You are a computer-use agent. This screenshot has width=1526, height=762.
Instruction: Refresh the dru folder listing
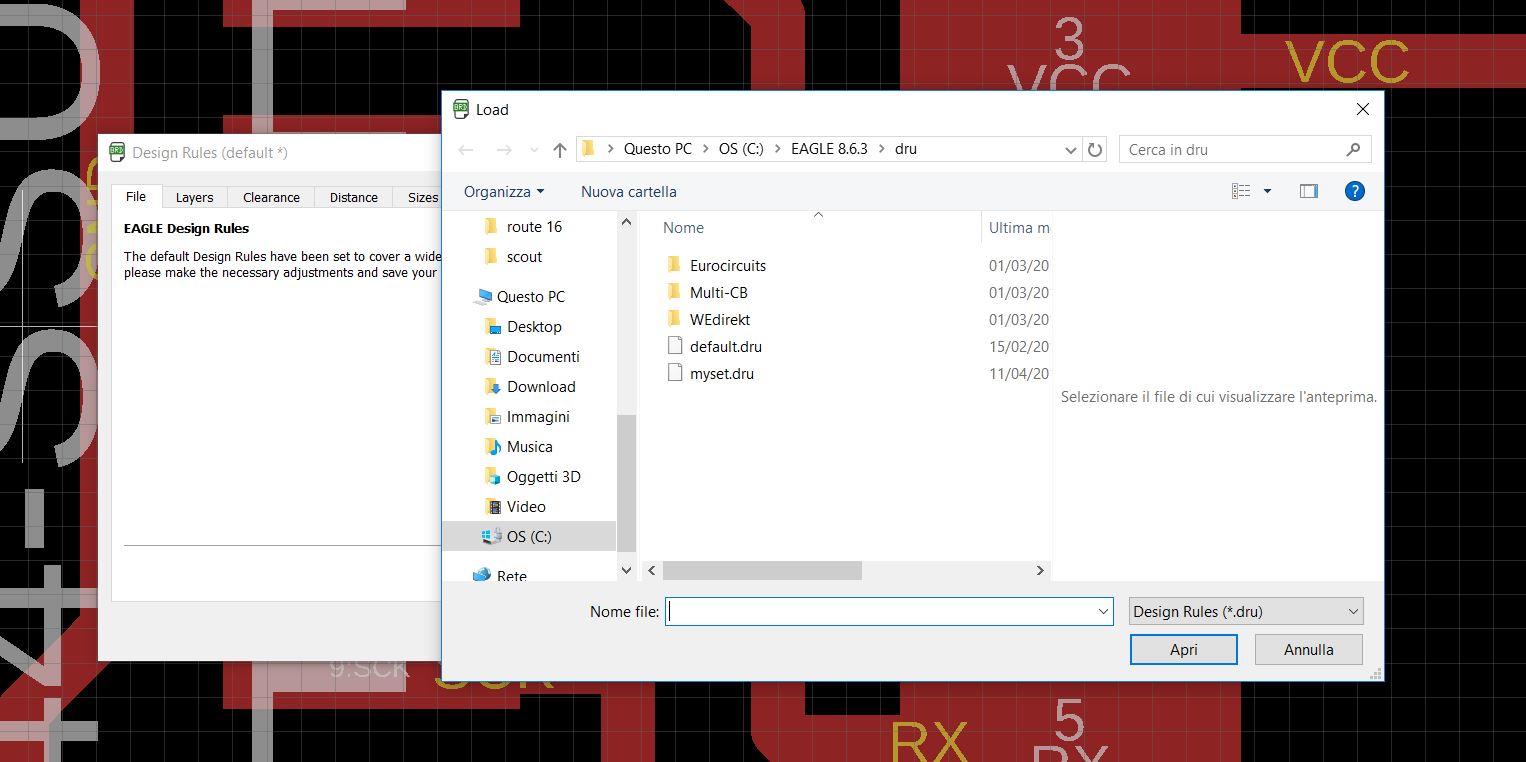click(1095, 149)
